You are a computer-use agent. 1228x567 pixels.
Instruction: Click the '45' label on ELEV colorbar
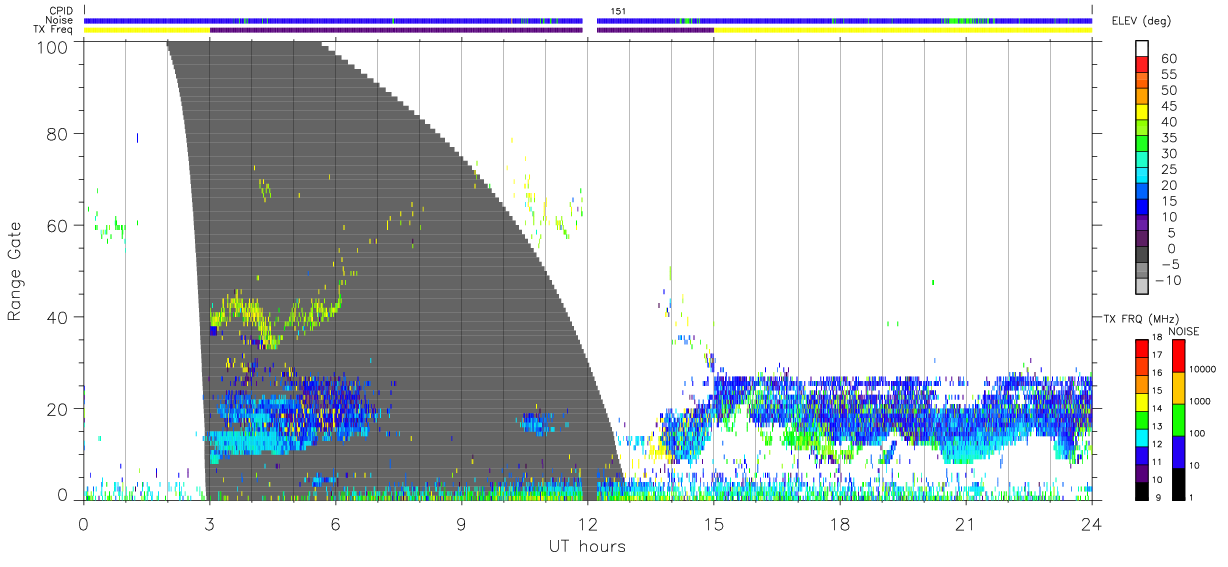1167,107
